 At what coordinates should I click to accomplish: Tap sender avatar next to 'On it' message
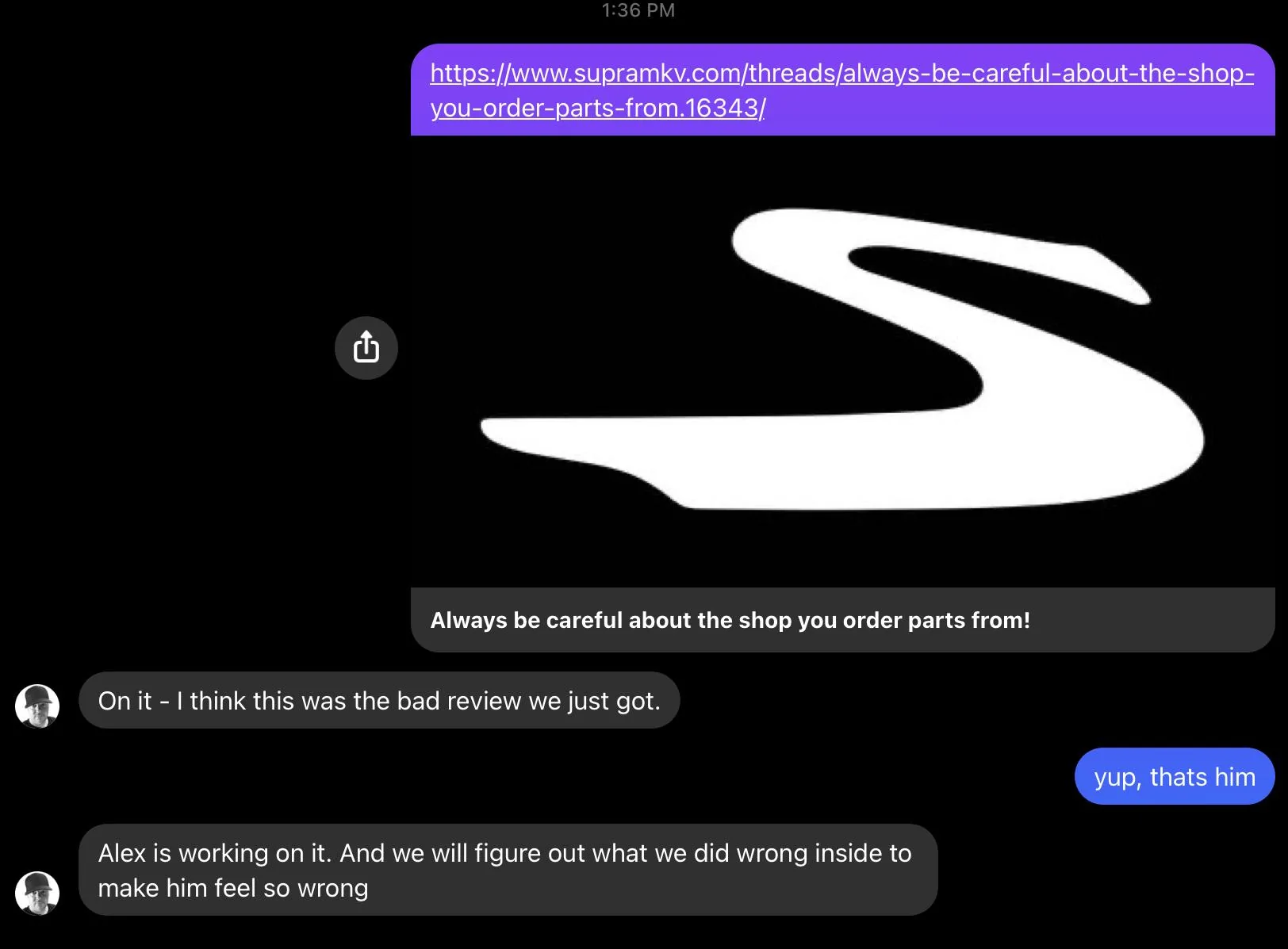pos(37,706)
